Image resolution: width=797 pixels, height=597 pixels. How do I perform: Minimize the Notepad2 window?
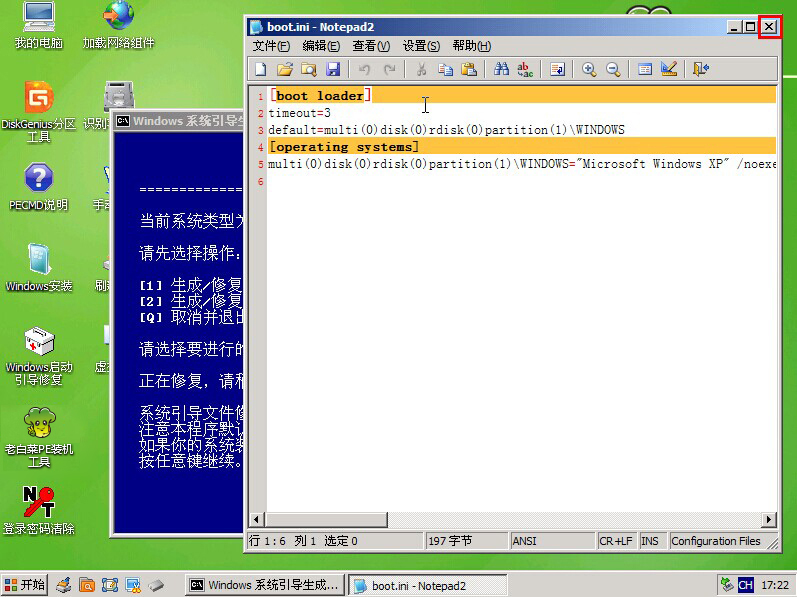click(733, 27)
